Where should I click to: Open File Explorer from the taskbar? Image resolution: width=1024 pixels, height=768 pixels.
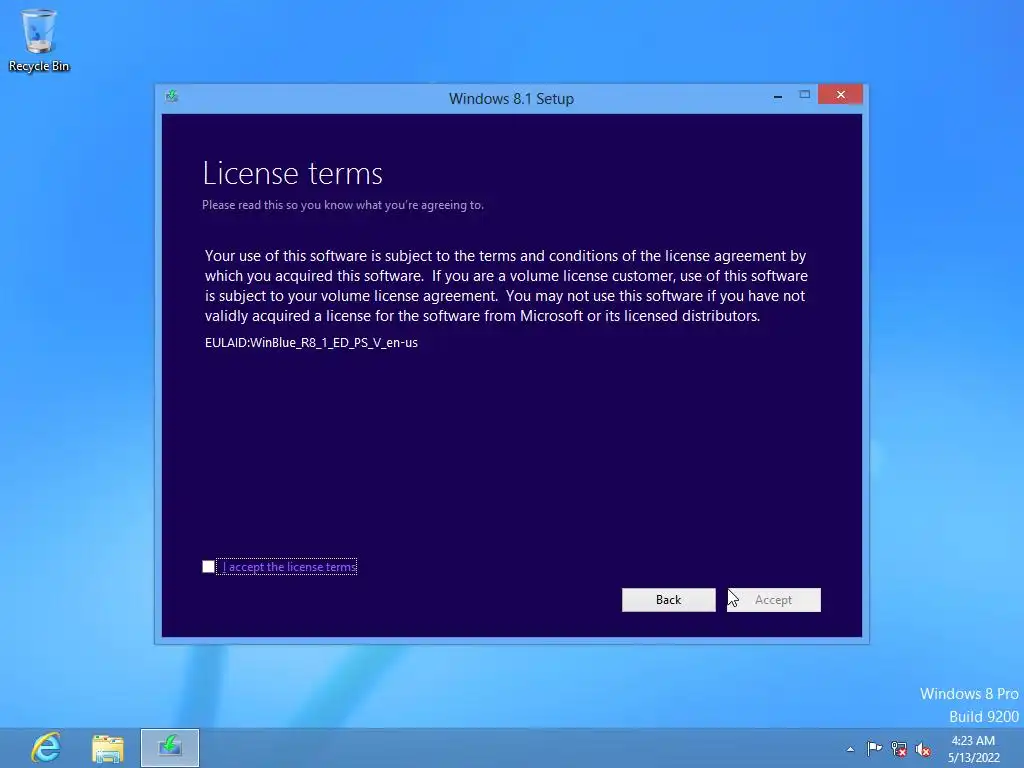pyautogui.click(x=108, y=748)
